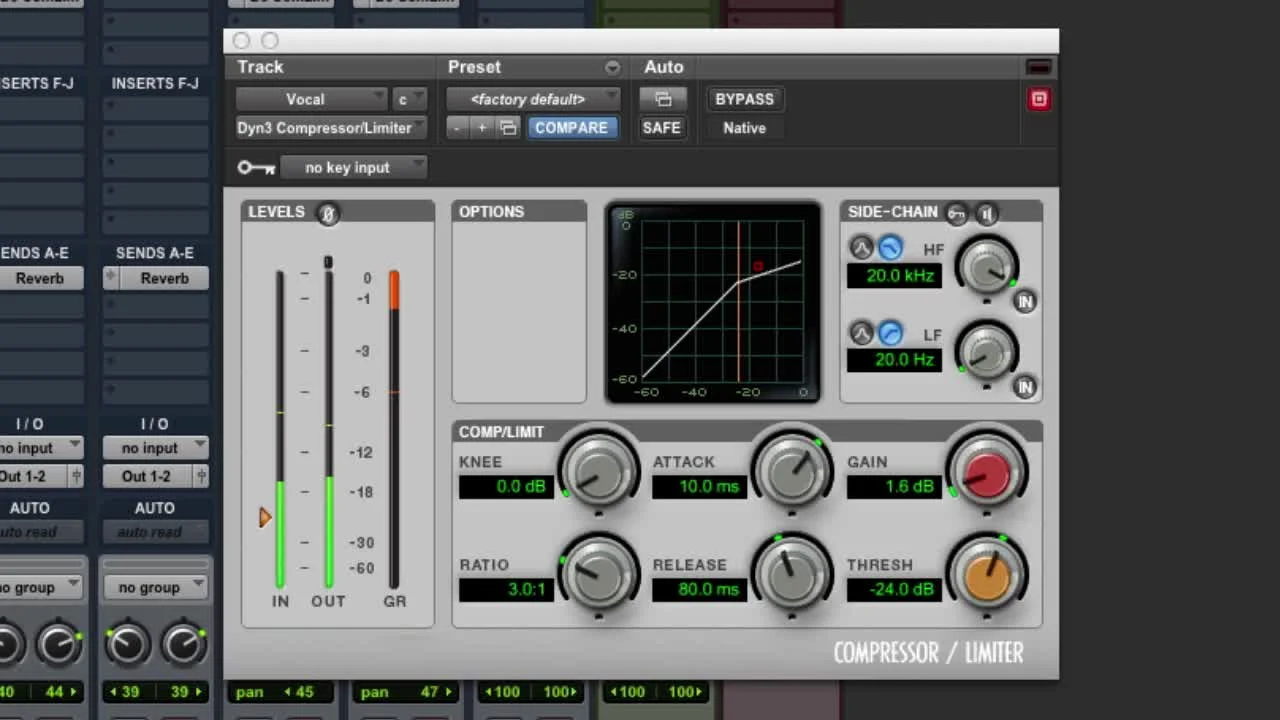Click the side-chain listen speaker icon
1280x720 pixels.
[988, 213]
